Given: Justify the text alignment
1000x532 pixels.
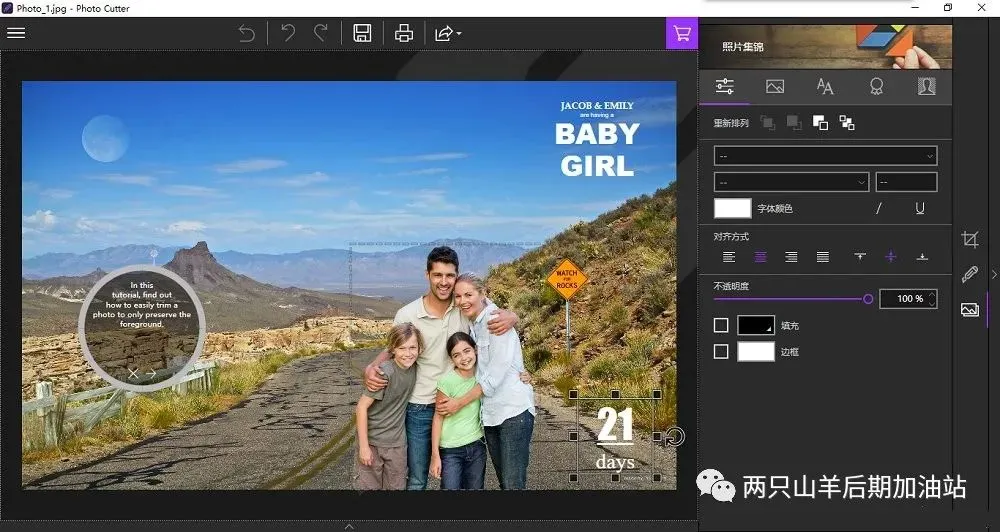Looking at the screenshot, I should (823, 257).
